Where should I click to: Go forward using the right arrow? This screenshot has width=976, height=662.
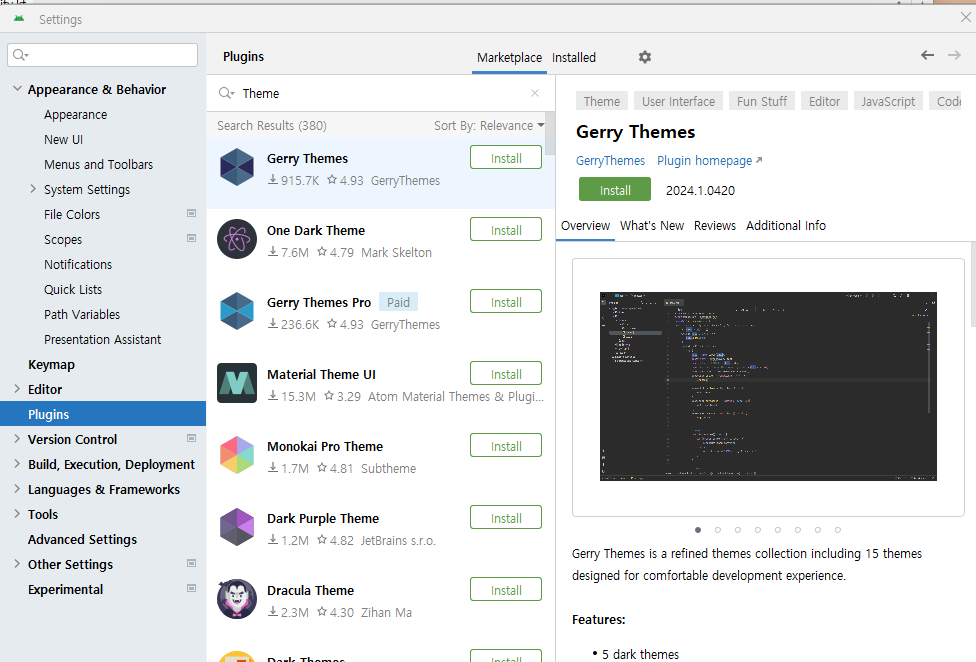[954, 55]
